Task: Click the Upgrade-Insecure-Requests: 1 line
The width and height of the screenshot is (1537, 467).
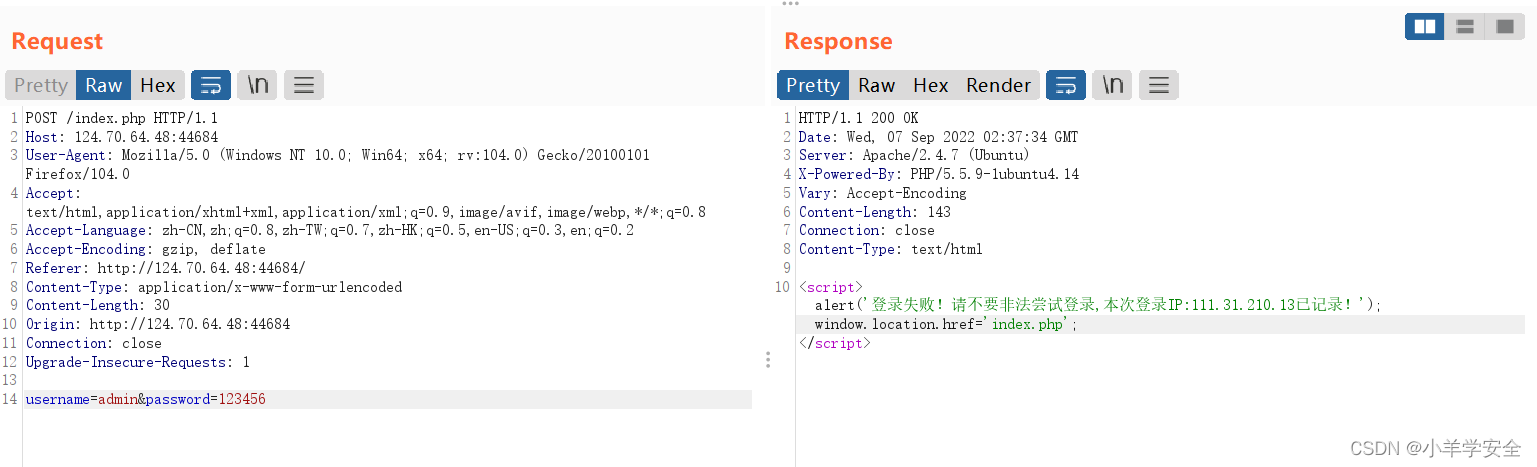Action: point(138,362)
